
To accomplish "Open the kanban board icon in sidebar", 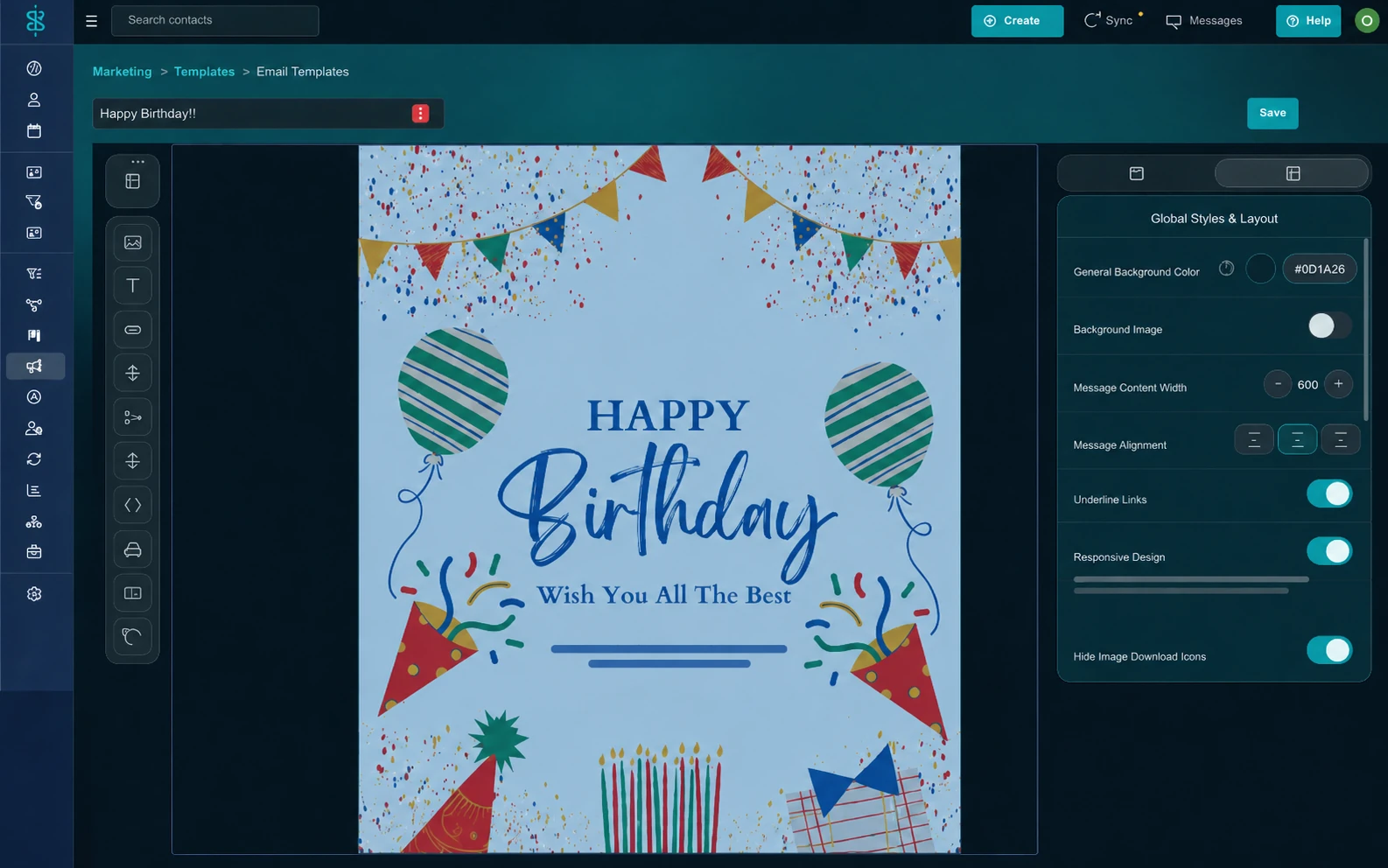I will click(x=34, y=335).
